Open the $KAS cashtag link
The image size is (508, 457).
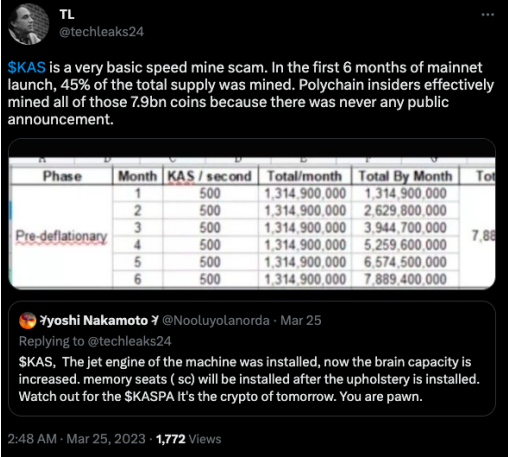[x=27, y=67]
